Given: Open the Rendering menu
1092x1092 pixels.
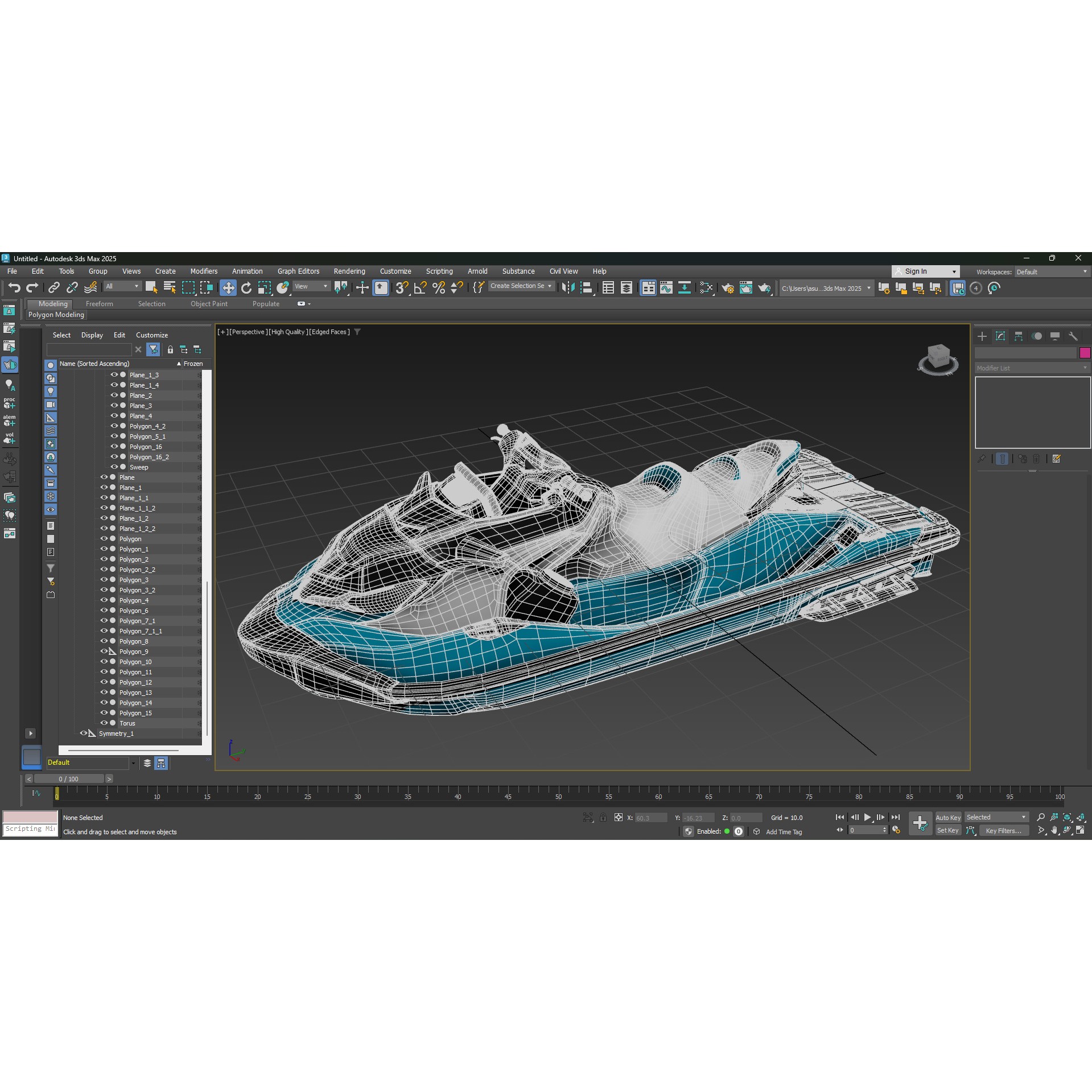Looking at the screenshot, I should (x=349, y=271).
